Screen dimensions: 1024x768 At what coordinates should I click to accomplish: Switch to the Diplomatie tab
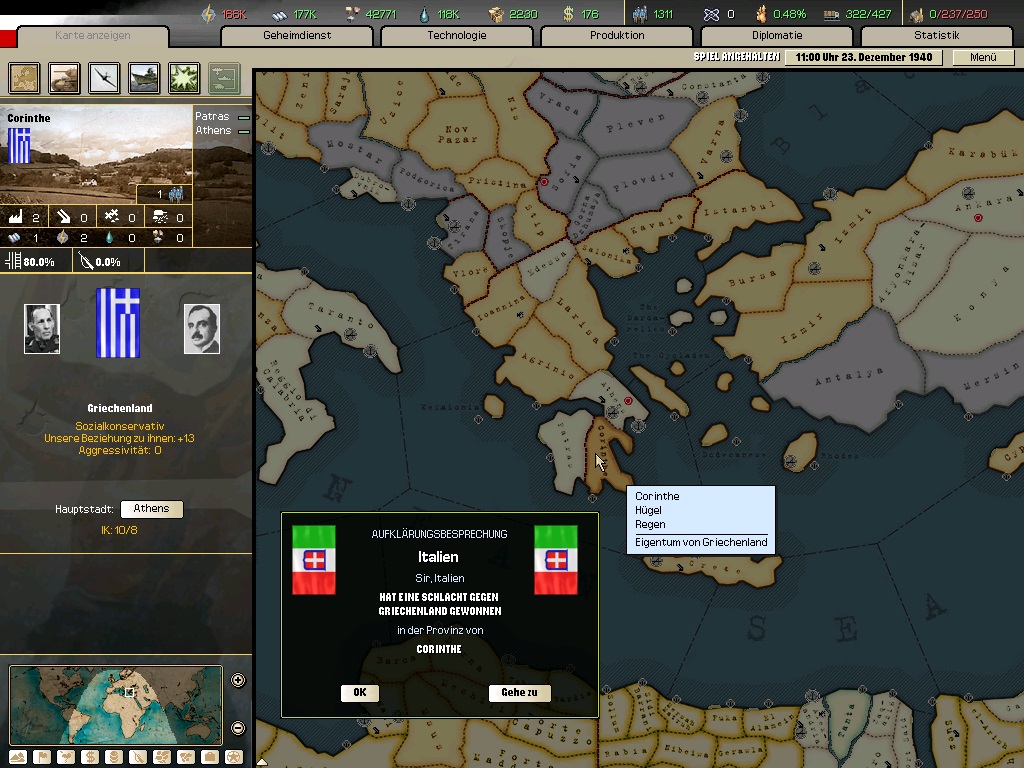(x=776, y=36)
